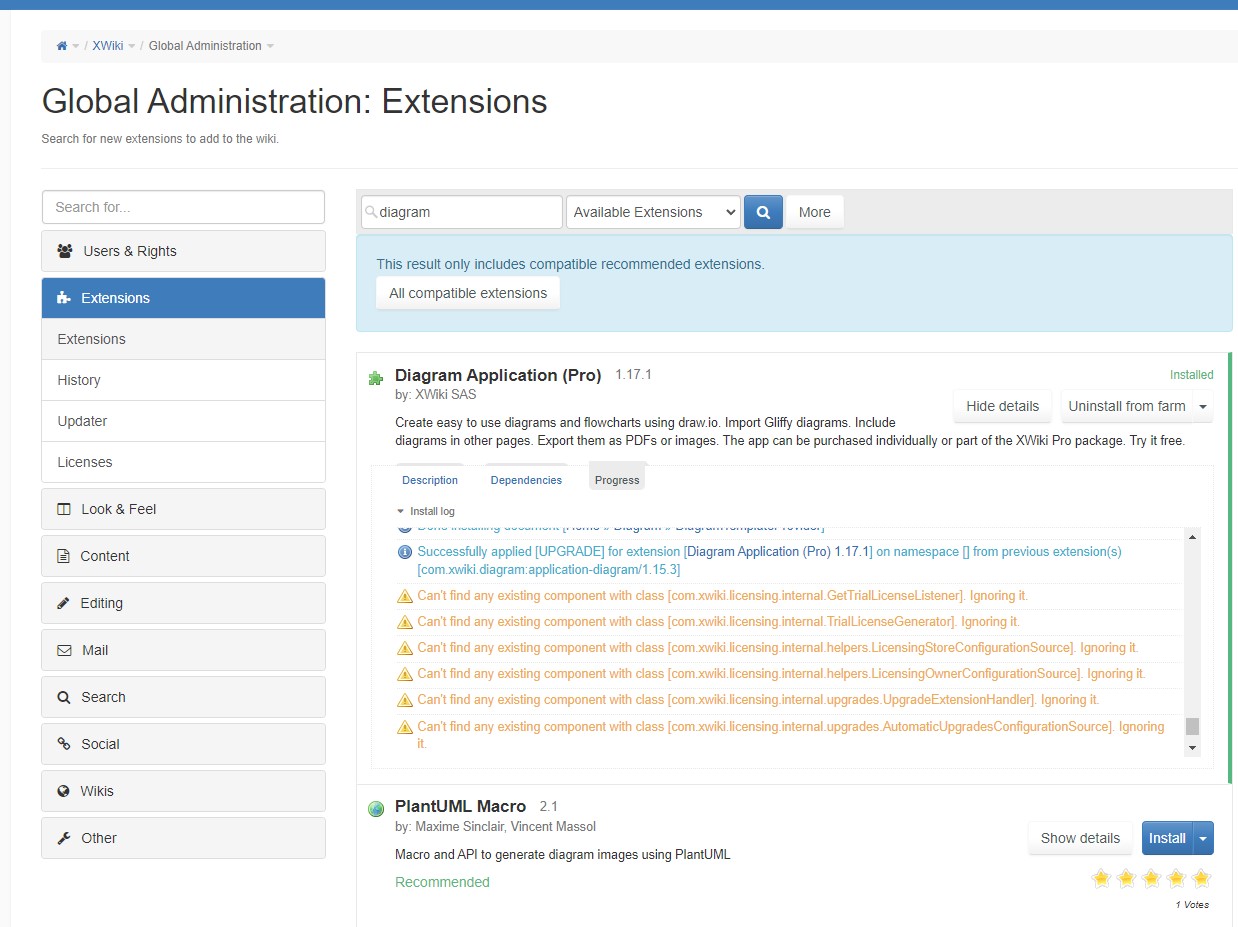
Task: Click the PlantUML Macro title
Action: [x=460, y=806]
